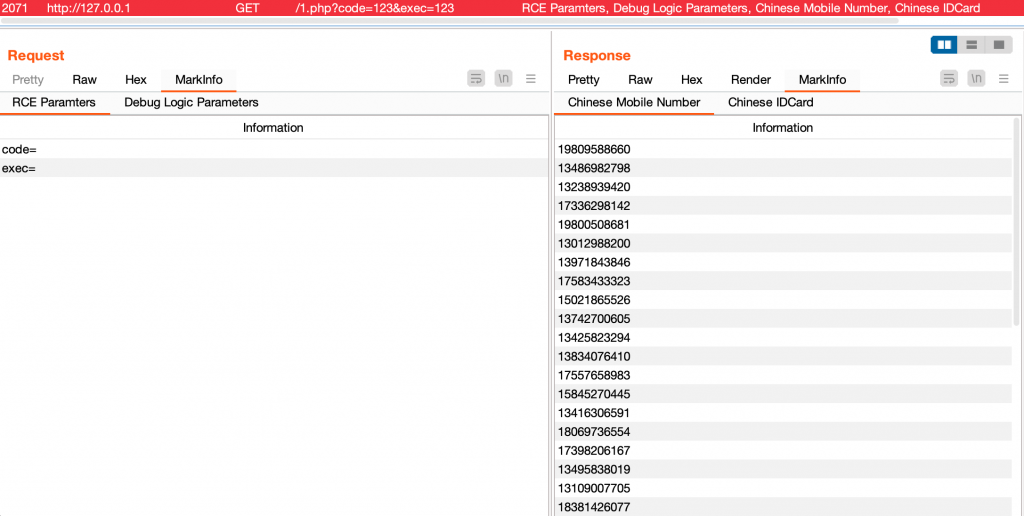This screenshot has width=1024, height=516.
Task: Toggle non-printable characters in Response panel
Action: tap(976, 79)
